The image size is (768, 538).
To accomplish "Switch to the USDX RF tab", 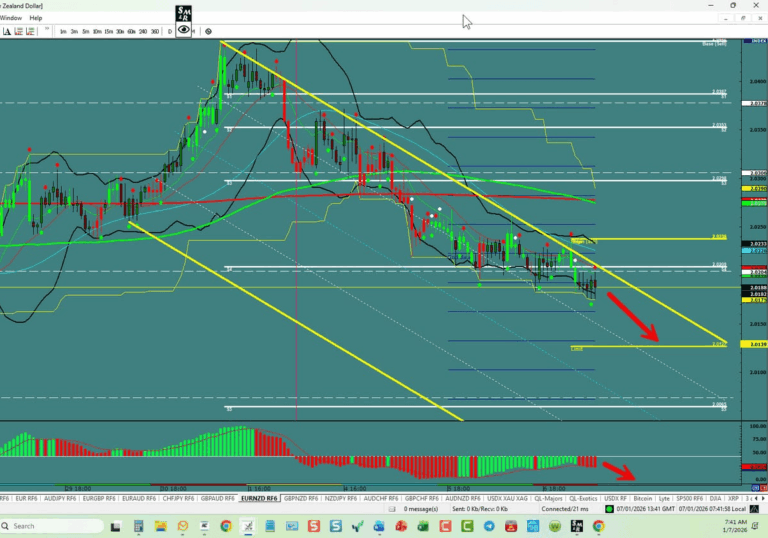I will pyautogui.click(x=615, y=498).
